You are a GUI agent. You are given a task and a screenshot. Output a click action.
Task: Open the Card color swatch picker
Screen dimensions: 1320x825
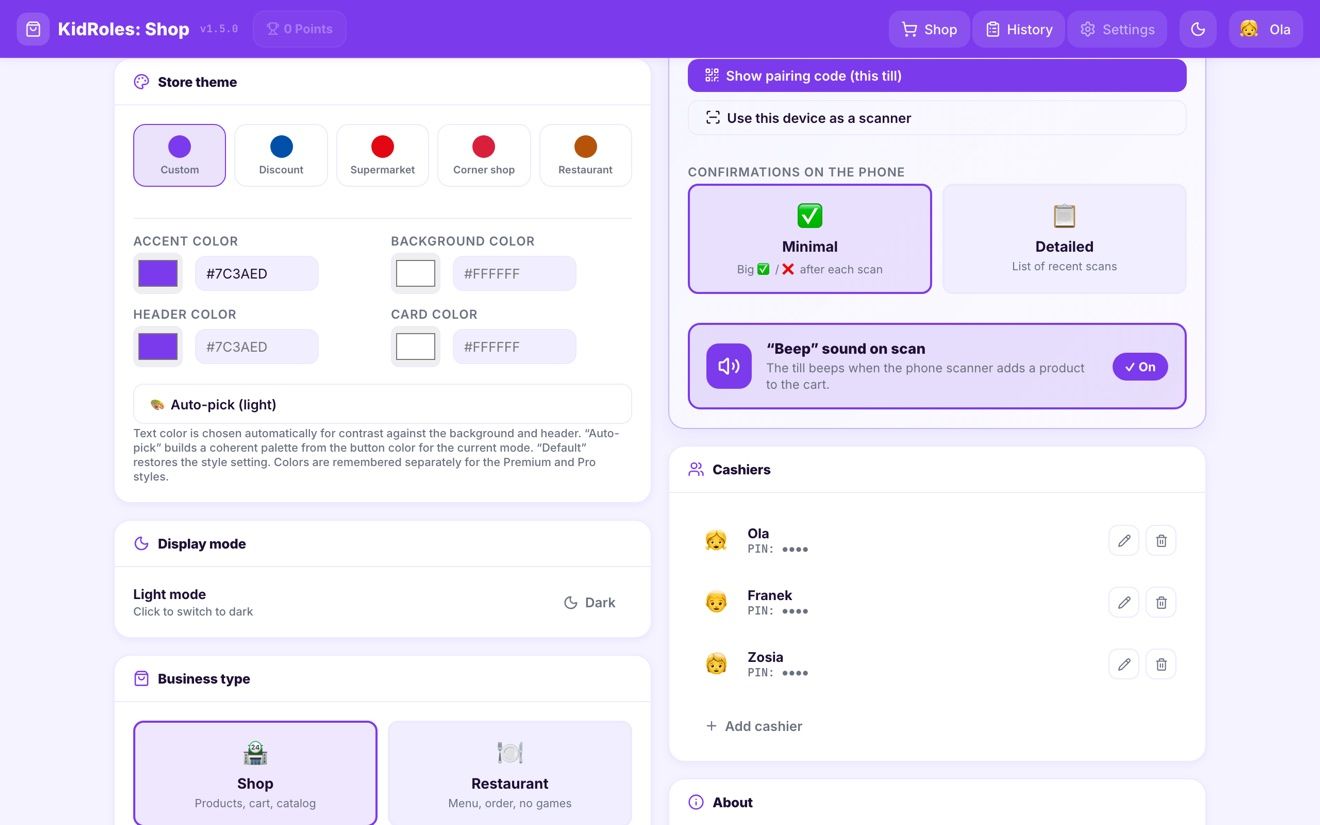(x=416, y=346)
